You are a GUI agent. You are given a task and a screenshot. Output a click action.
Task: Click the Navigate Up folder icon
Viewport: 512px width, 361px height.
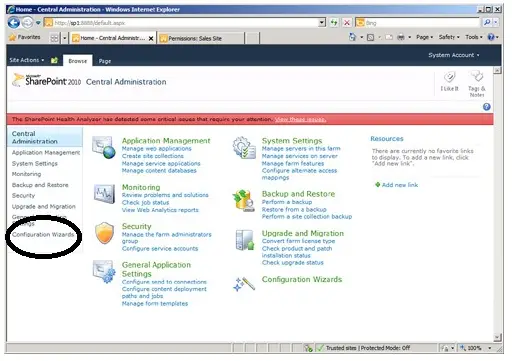[x=54, y=60]
